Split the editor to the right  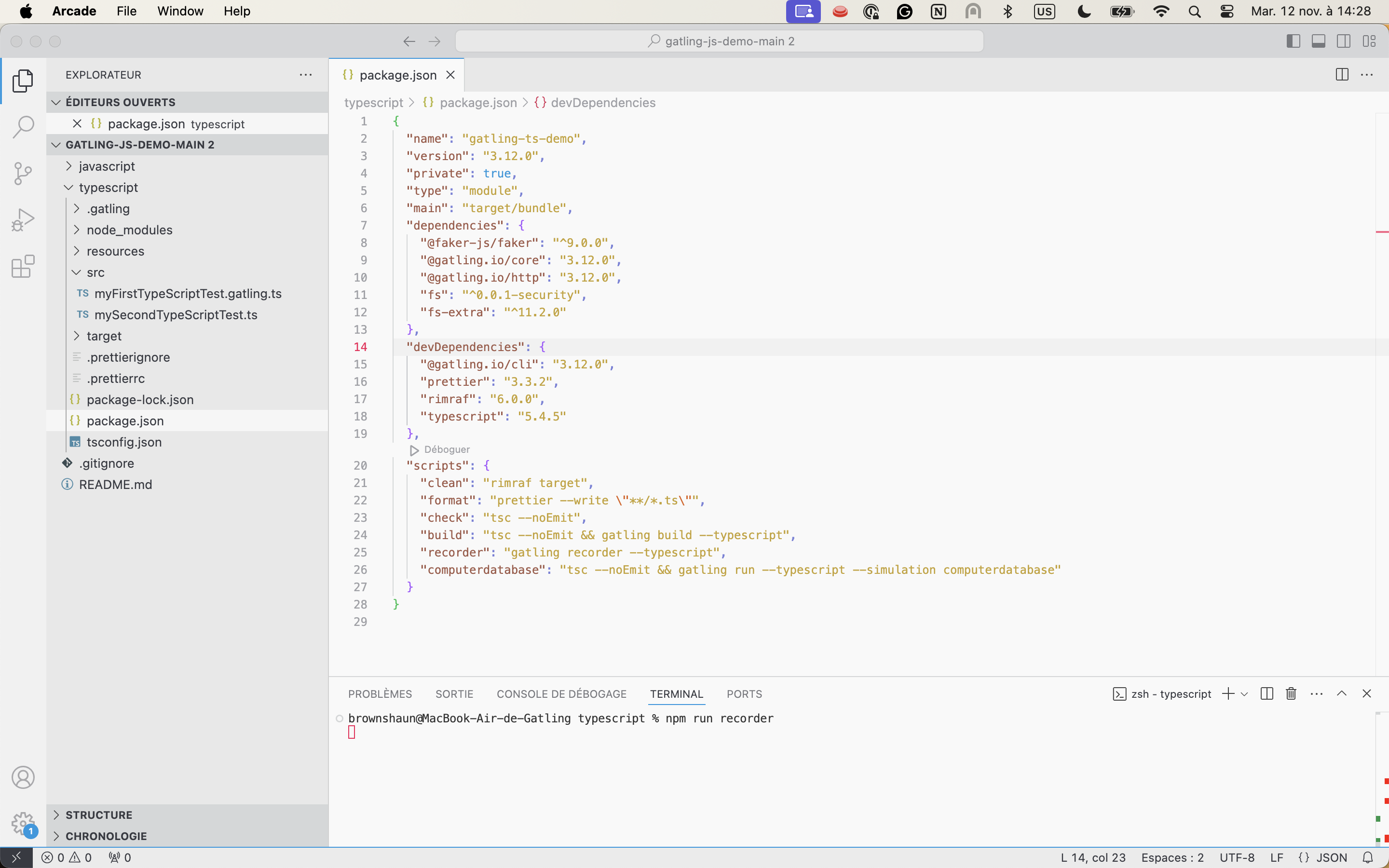1342,75
